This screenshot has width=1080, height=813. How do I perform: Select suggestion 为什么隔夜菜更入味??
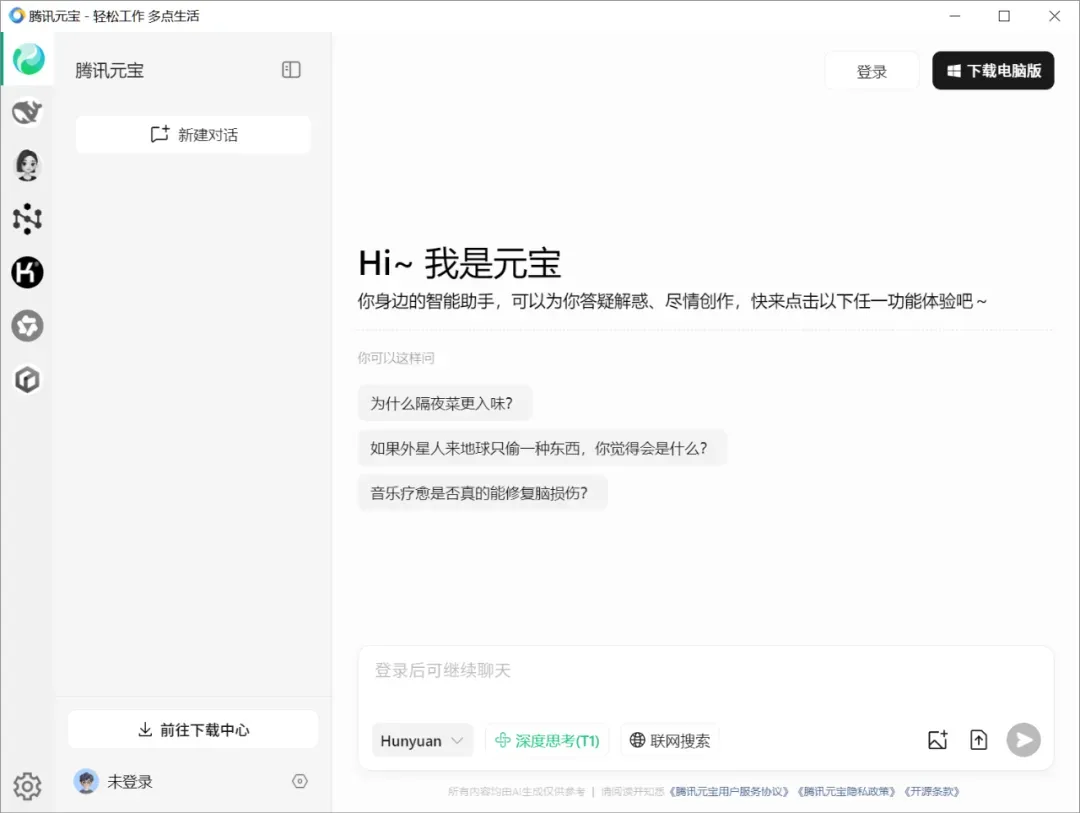pyautogui.click(x=445, y=403)
